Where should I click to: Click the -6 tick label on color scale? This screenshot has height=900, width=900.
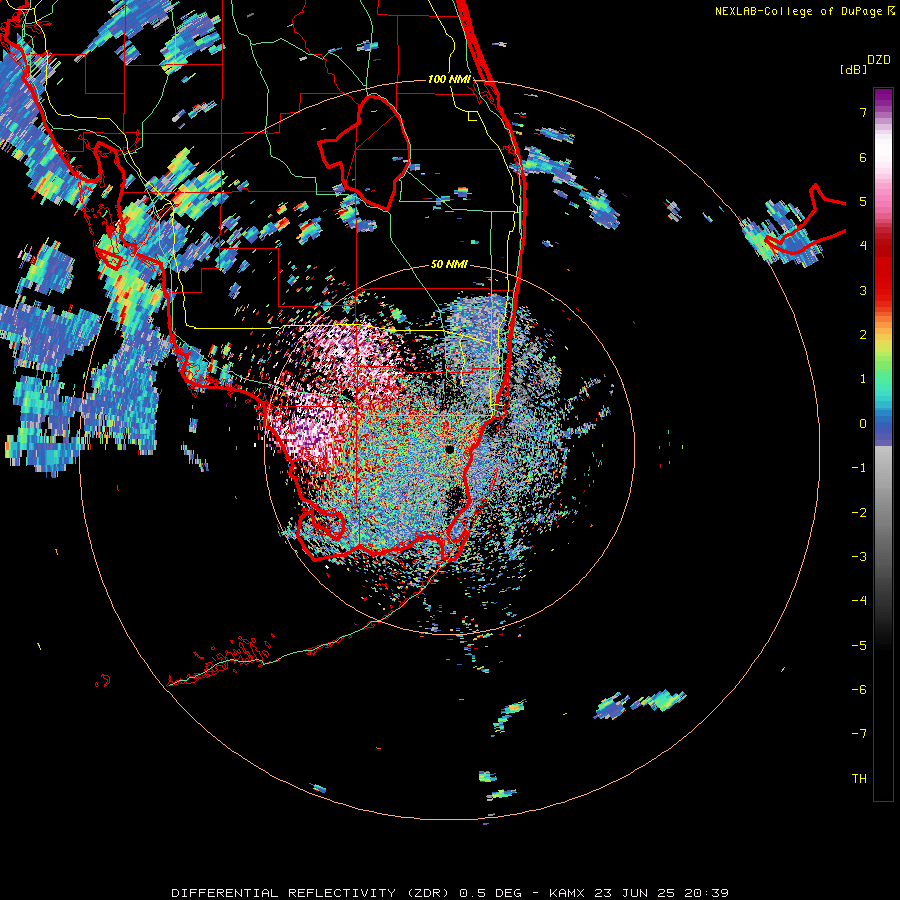click(x=859, y=690)
